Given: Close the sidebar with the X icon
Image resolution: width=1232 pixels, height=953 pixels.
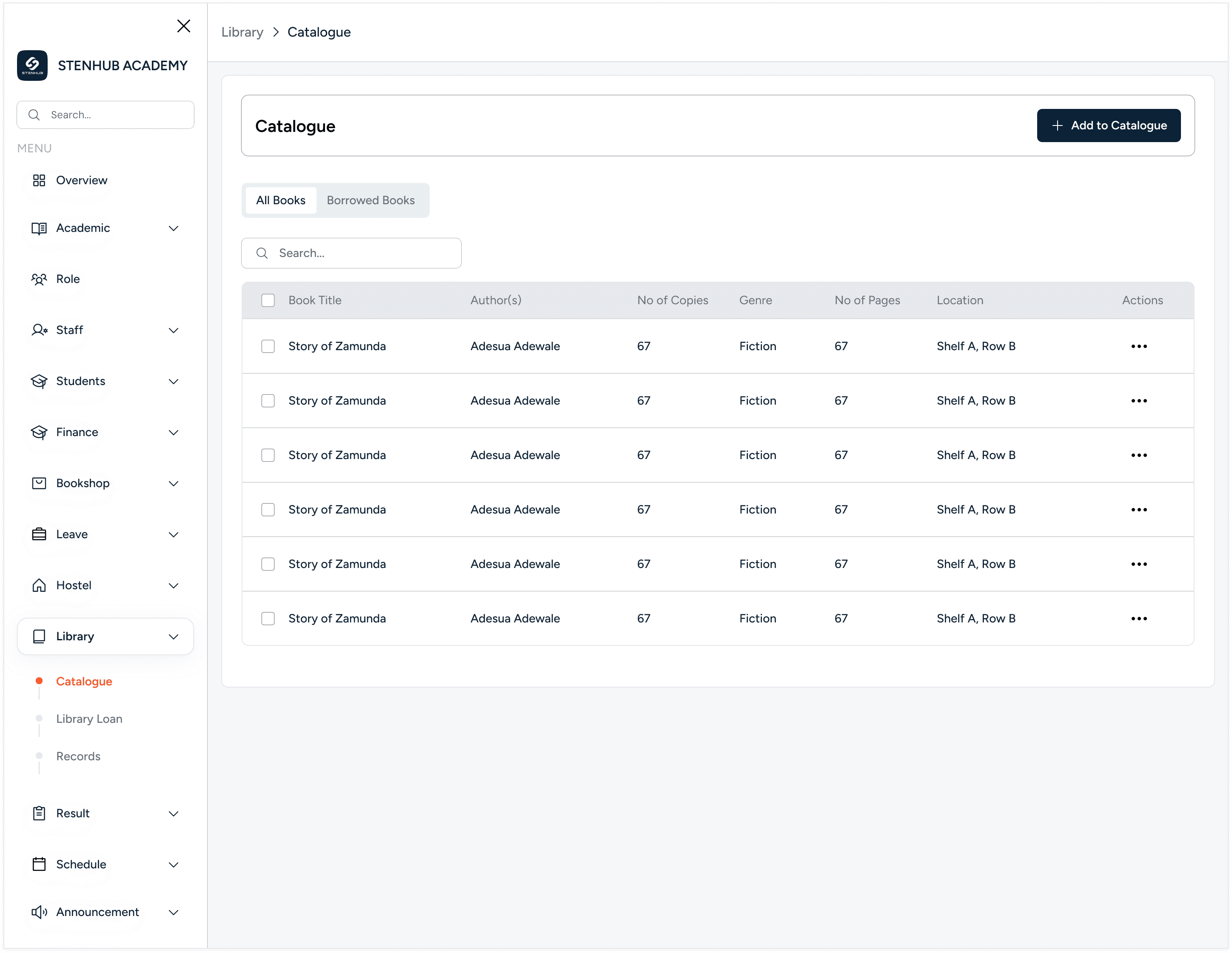Looking at the screenshot, I should (x=183, y=26).
